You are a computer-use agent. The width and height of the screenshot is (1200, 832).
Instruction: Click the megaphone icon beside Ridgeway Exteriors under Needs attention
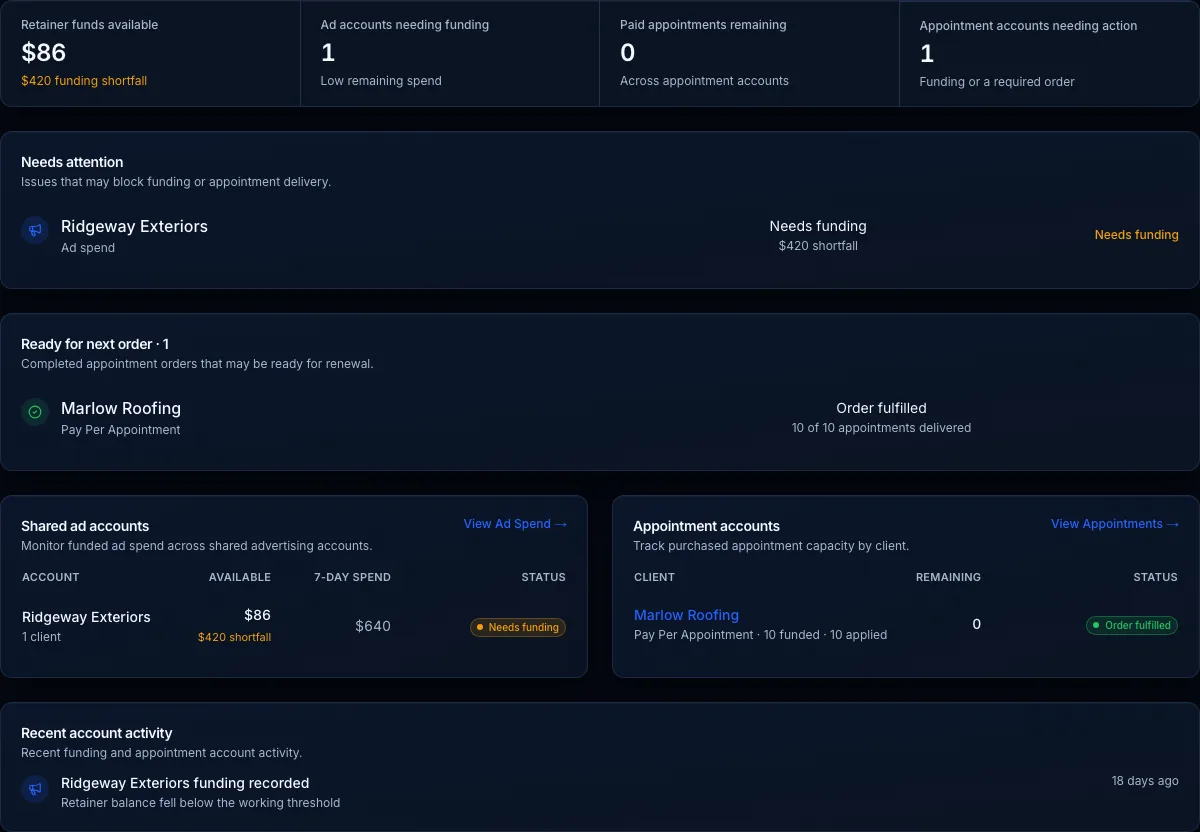click(35, 231)
